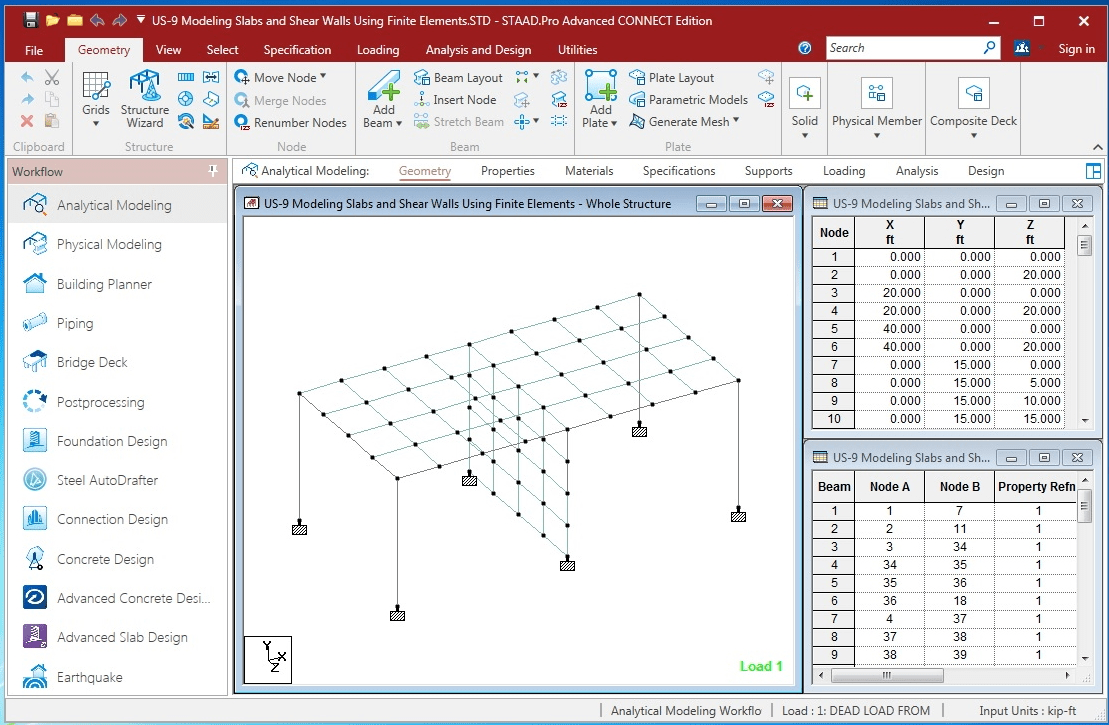Open the Analysis and Design menu

[x=478, y=49]
